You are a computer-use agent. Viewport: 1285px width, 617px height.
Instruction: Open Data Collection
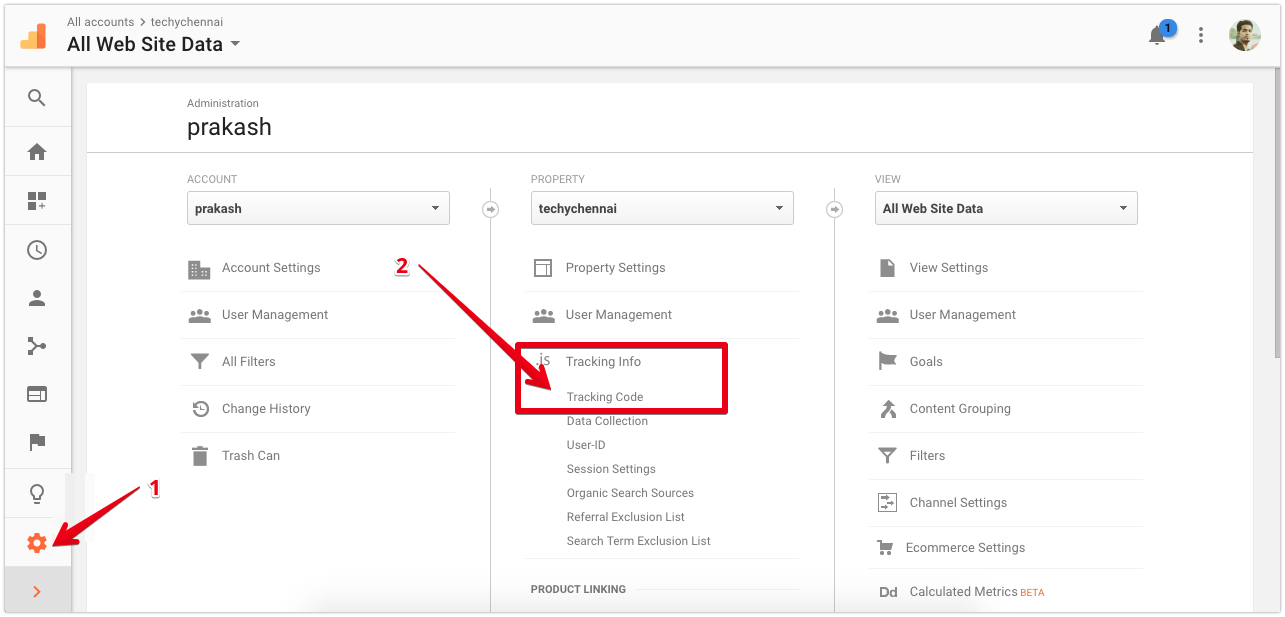click(x=607, y=421)
